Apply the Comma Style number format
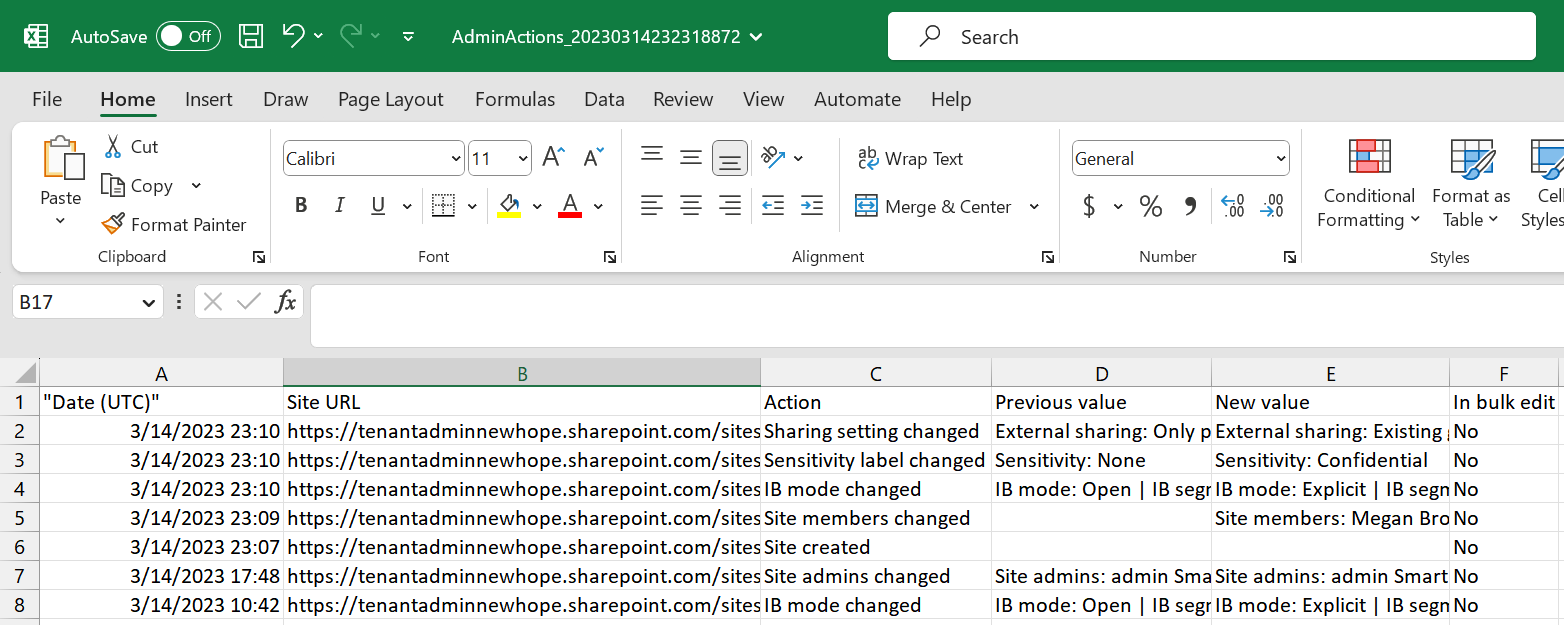Image resolution: width=1564 pixels, height=625 pixels. click(x=1192, y=206)
